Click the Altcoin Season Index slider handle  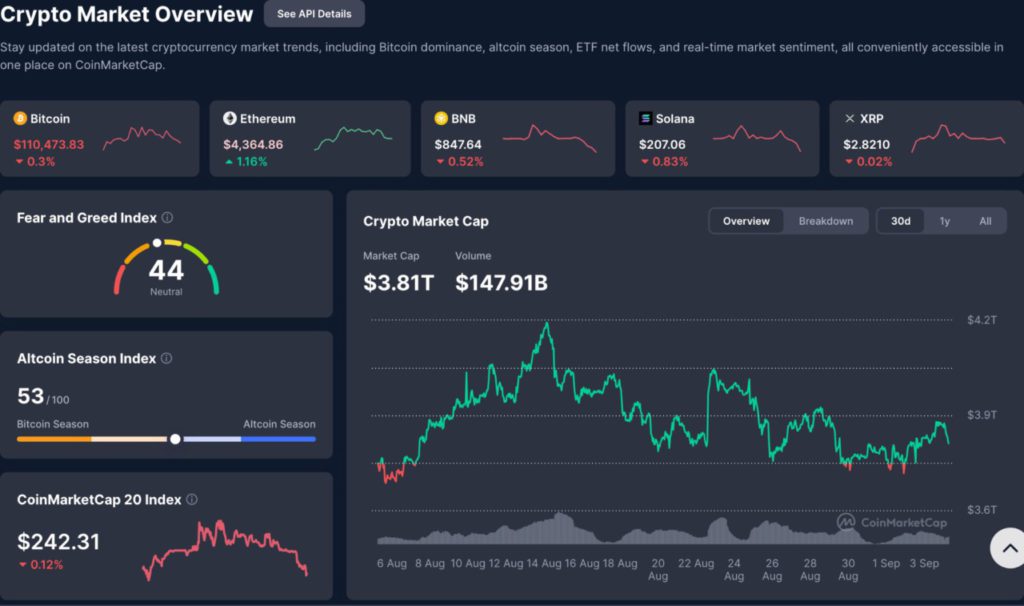click(175, 439)
